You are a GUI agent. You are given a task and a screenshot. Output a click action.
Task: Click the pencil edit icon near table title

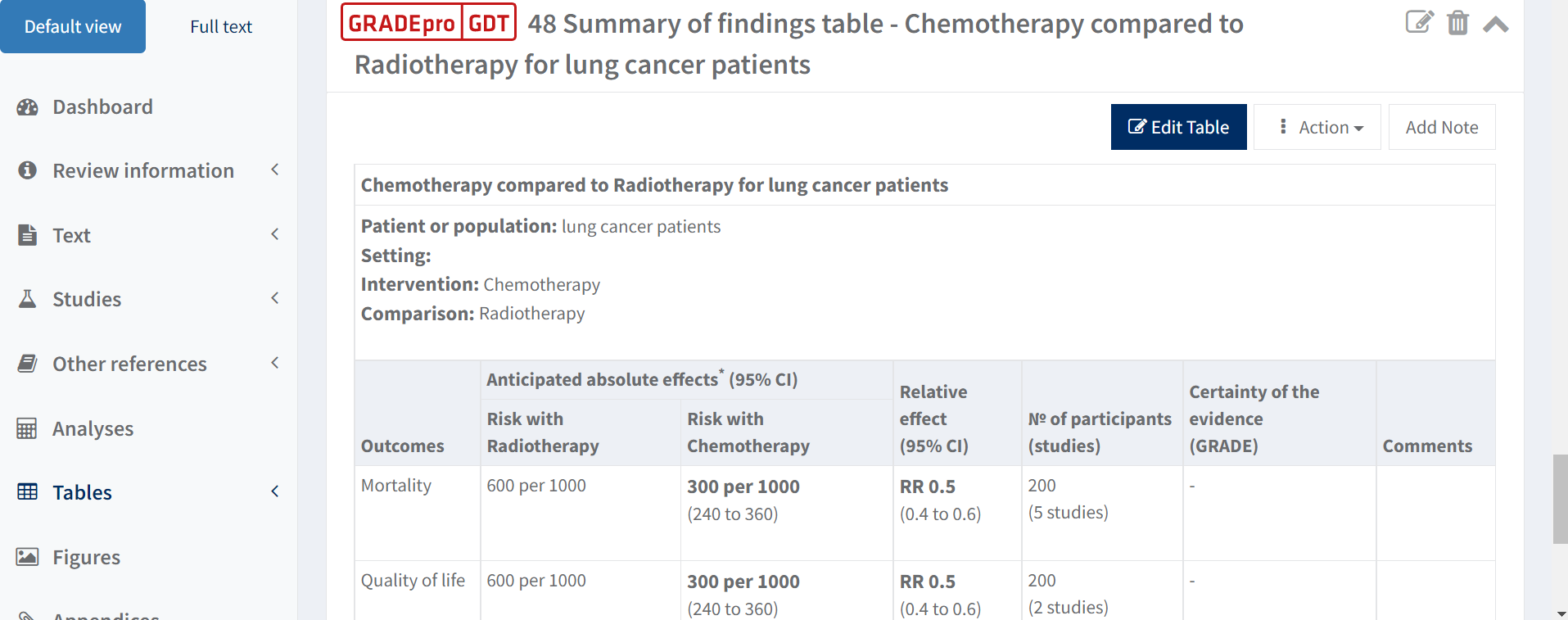pos(1420,23)
